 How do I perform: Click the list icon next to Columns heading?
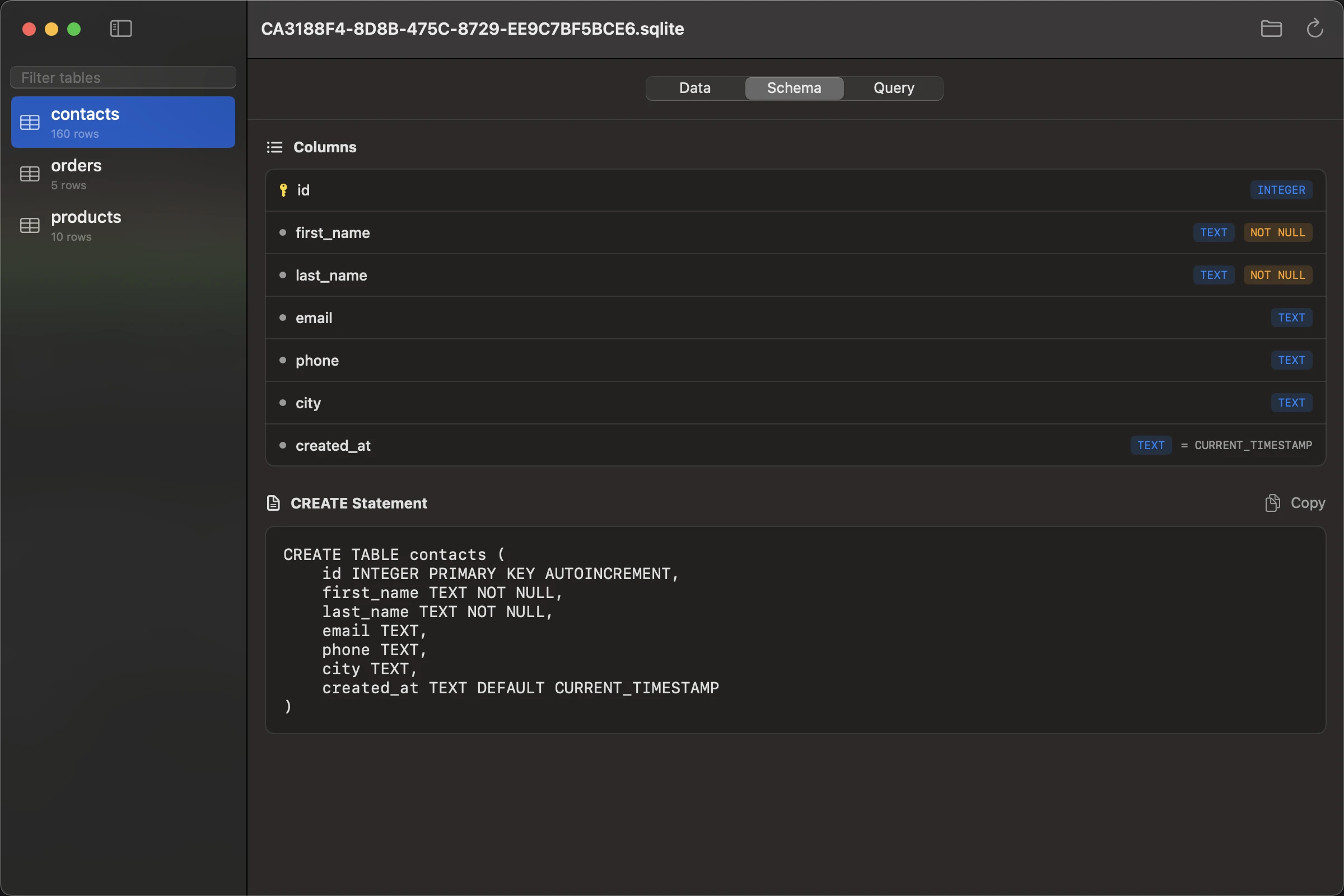click(274, 147)
